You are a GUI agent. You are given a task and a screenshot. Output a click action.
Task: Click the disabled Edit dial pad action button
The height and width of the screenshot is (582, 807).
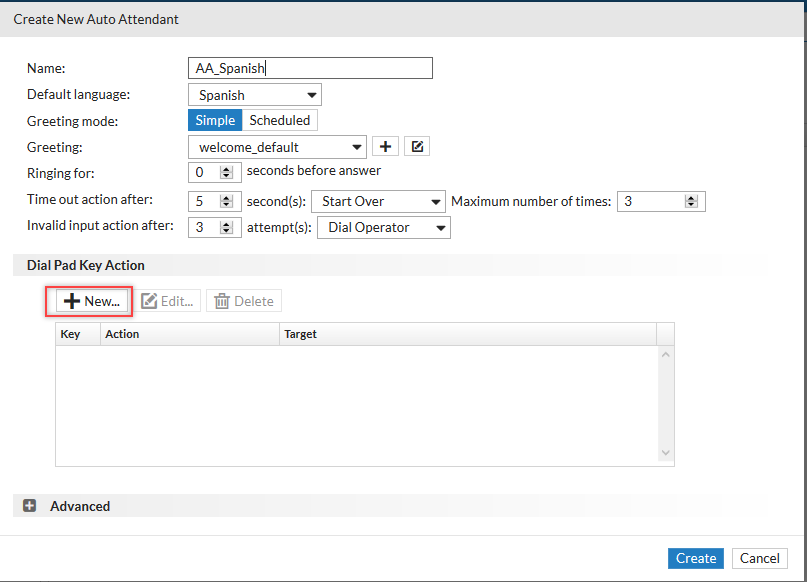tap(167, 301)
